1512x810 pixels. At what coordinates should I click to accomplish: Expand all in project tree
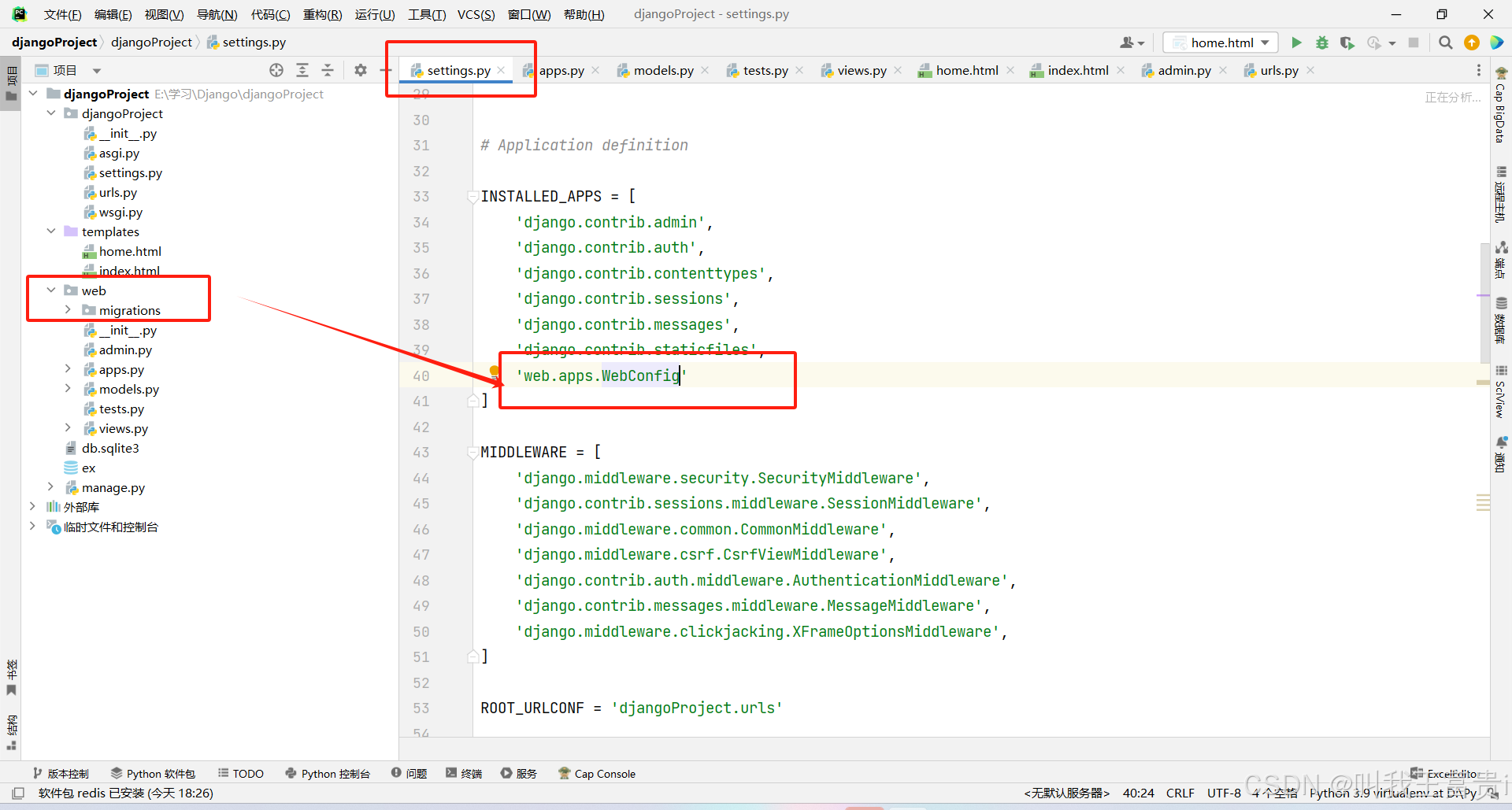(x=302, y=70)
